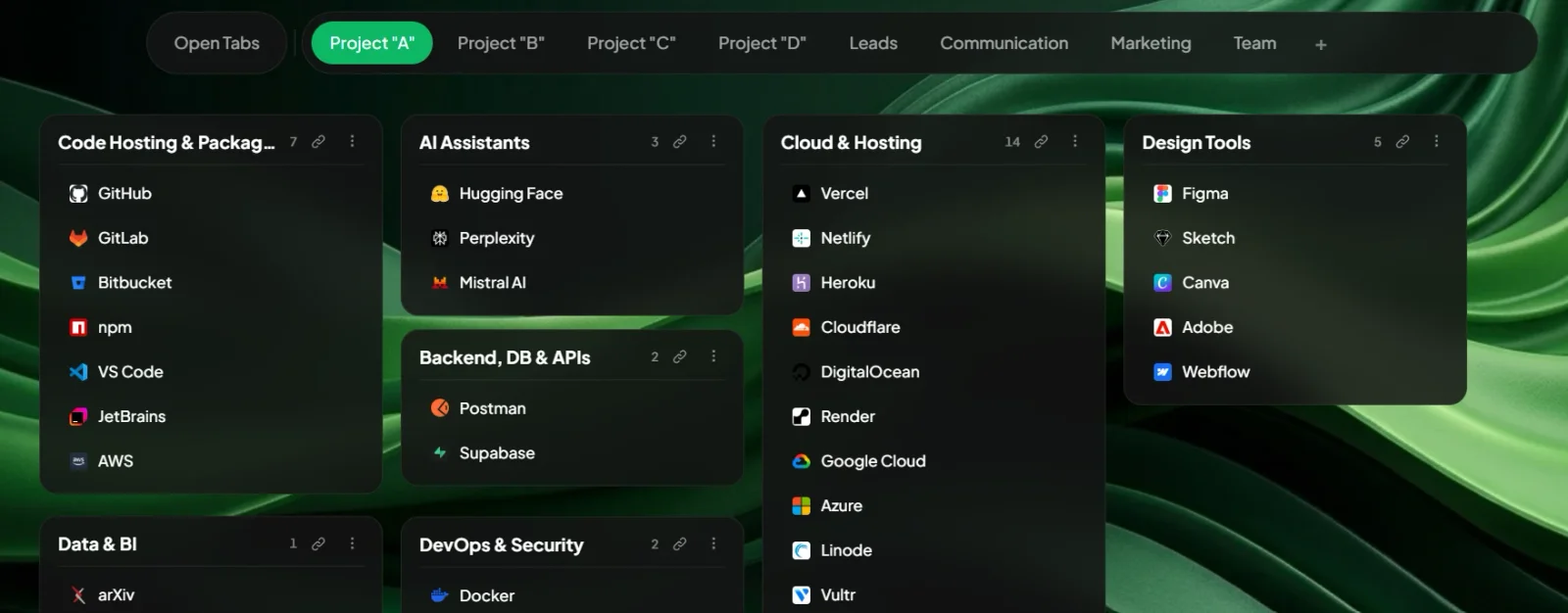
Task: Click the Webflow icon
Action: pos(1163,372)
